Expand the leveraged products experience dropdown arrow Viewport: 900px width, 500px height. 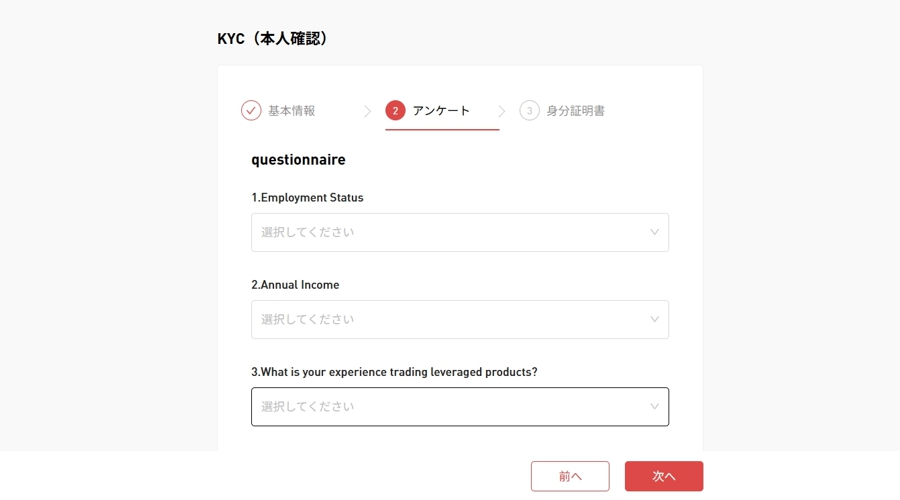[x=654, y=406]
